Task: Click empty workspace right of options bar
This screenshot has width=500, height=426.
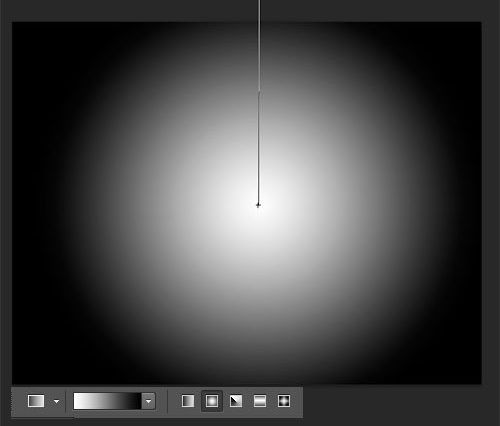Action: (400, 405)
